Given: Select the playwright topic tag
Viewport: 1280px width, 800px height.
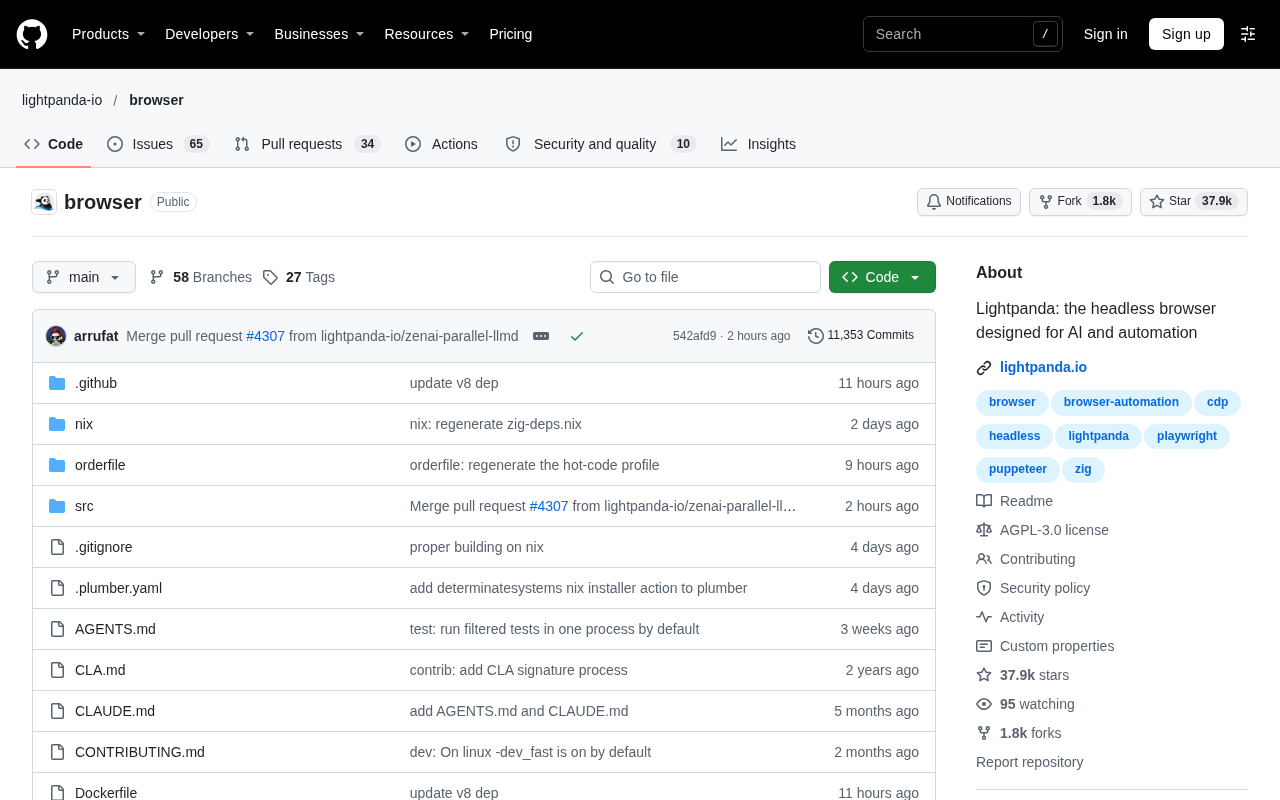Looking at the screenshot, I should (1187, 436).
